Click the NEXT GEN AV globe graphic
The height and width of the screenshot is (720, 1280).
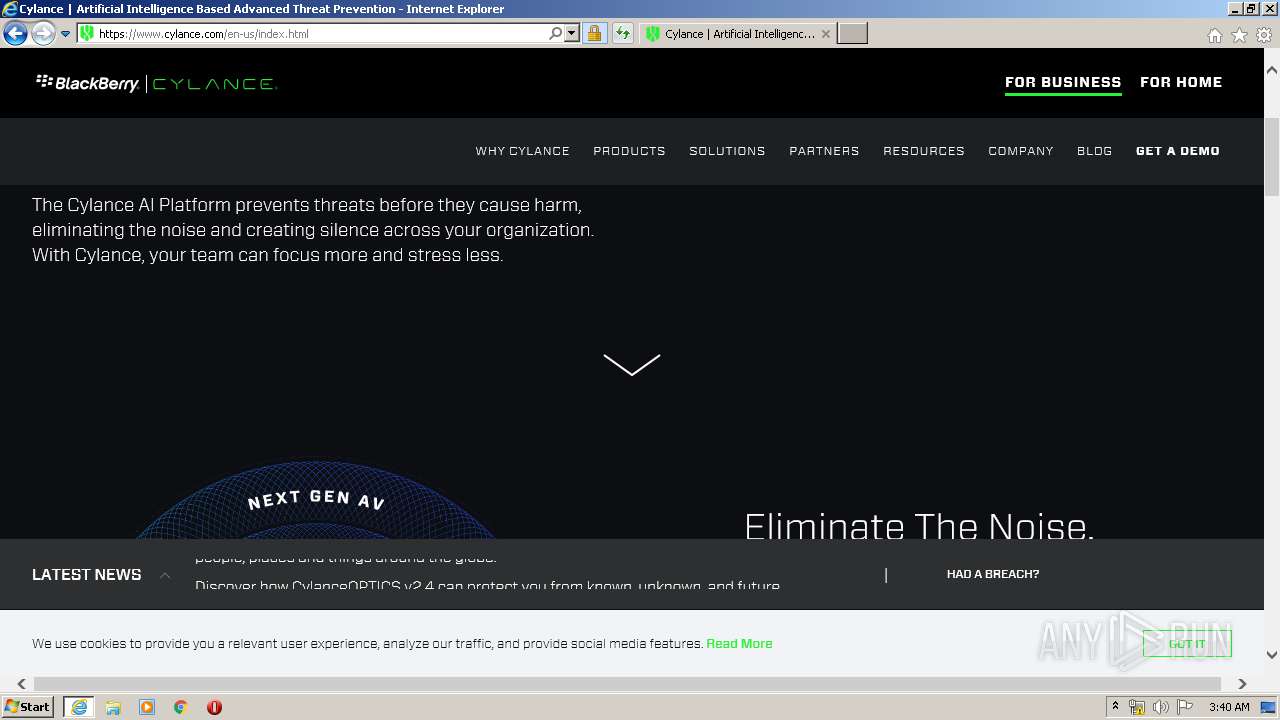pyautogui.click(x=315, y=500)
